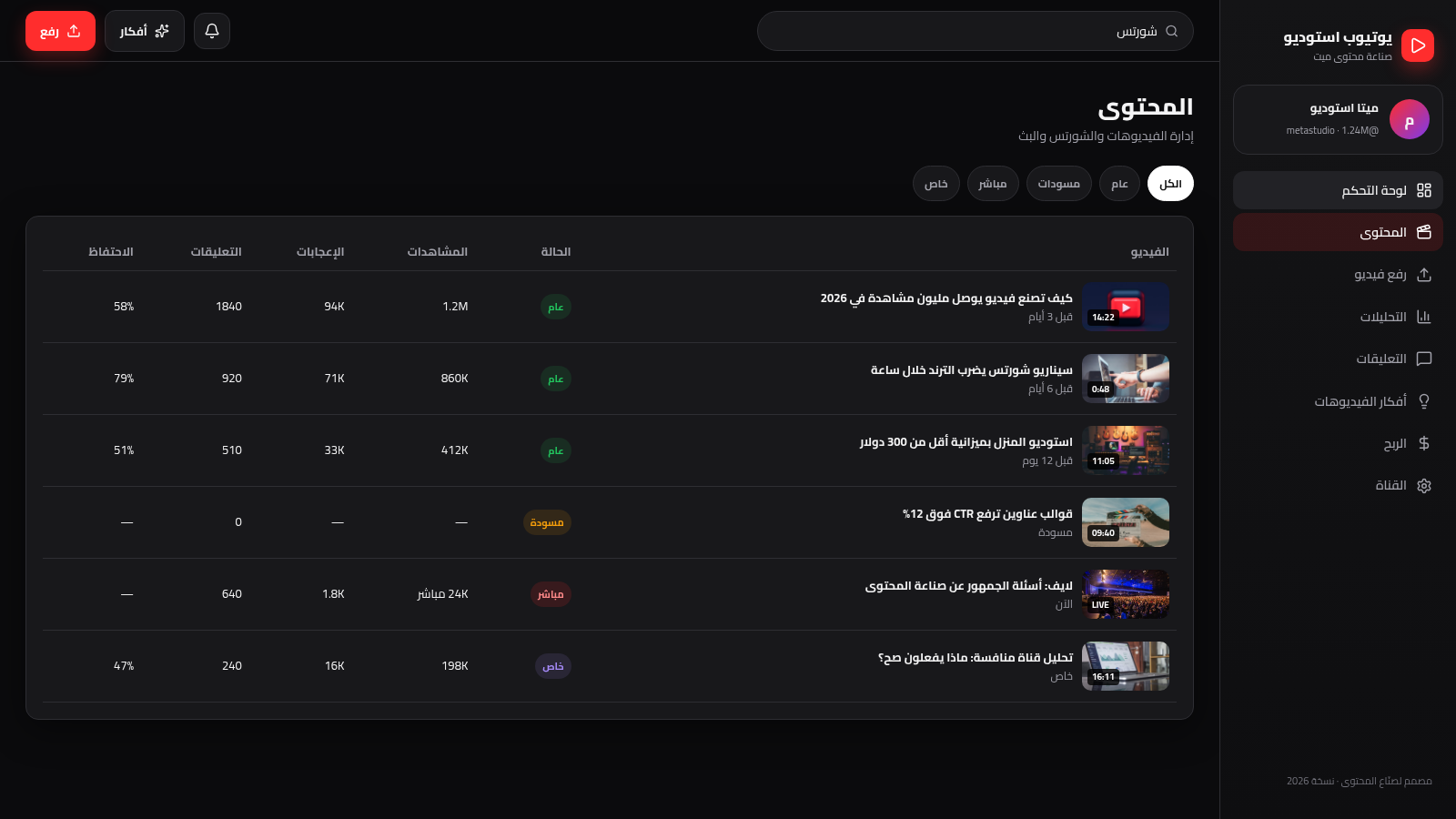The width and height of the screenshot is (1456, 819).
Task: Open thumbnail of the 14:22 video
Action: 1126,306
